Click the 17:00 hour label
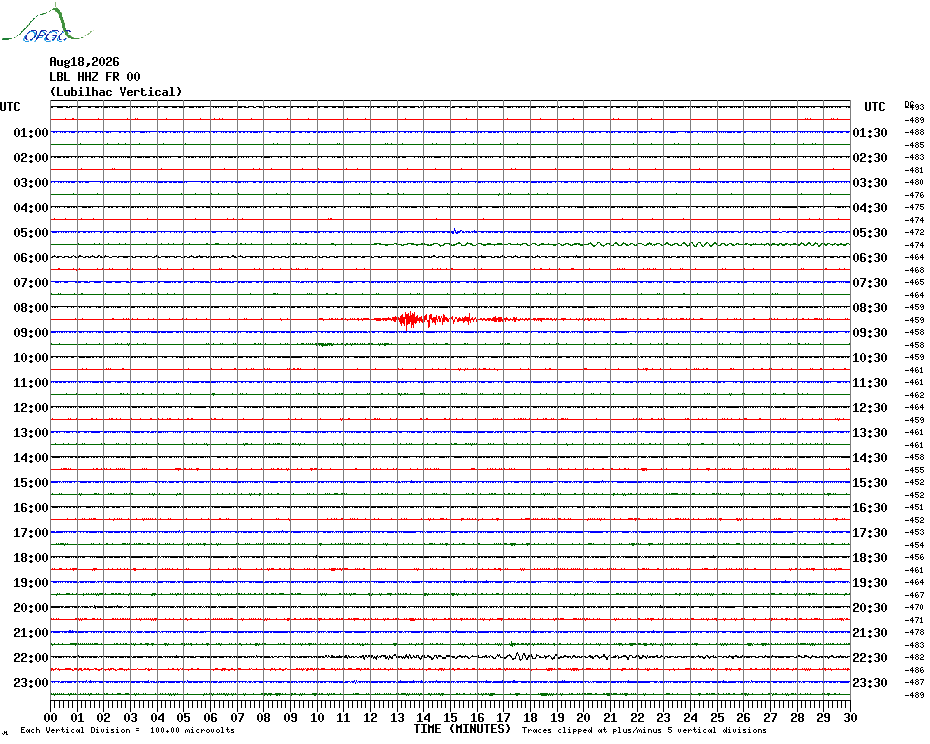The image size is (930, 744). (x=31, y=532)
